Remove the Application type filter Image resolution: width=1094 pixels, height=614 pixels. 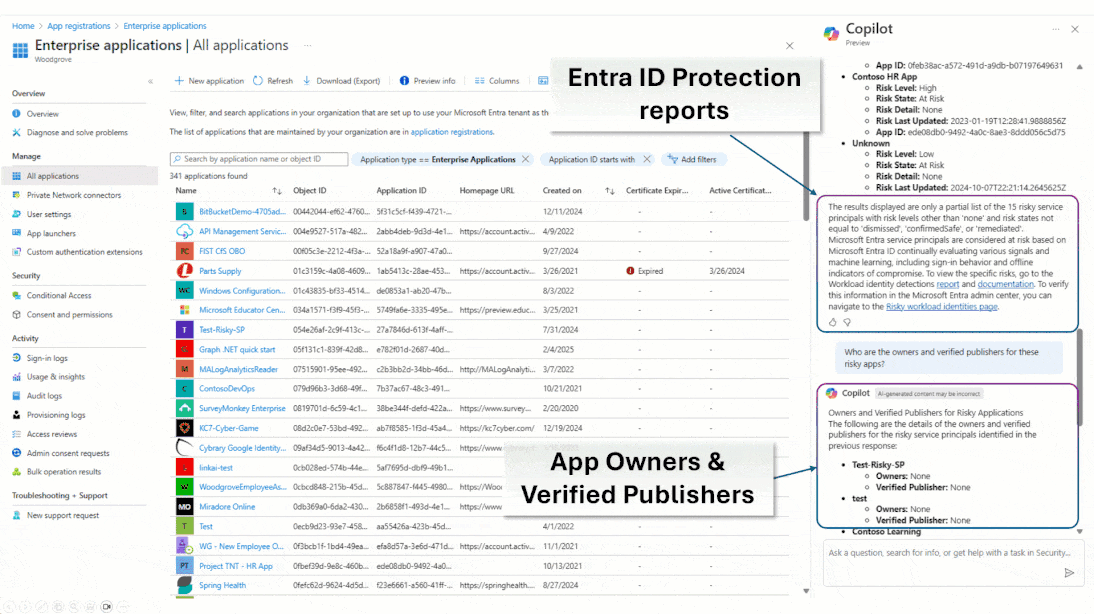525,159
